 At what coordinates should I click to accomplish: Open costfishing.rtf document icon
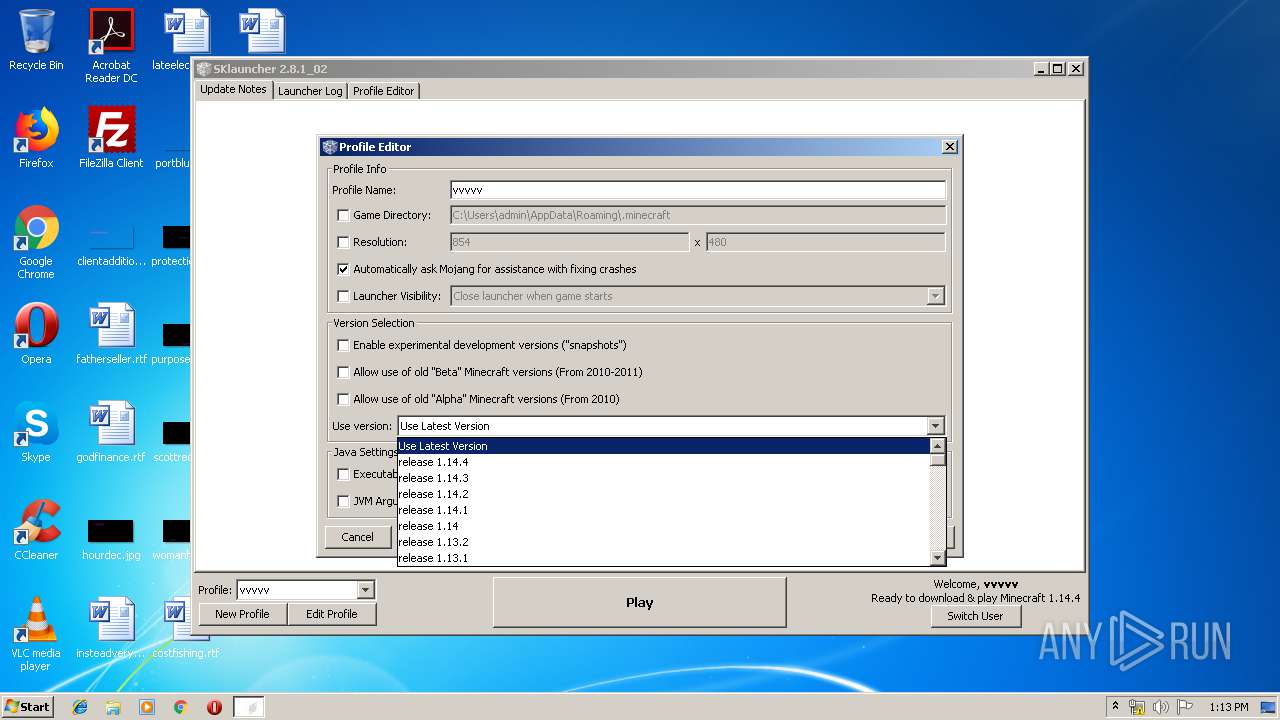tap(185, 628)
